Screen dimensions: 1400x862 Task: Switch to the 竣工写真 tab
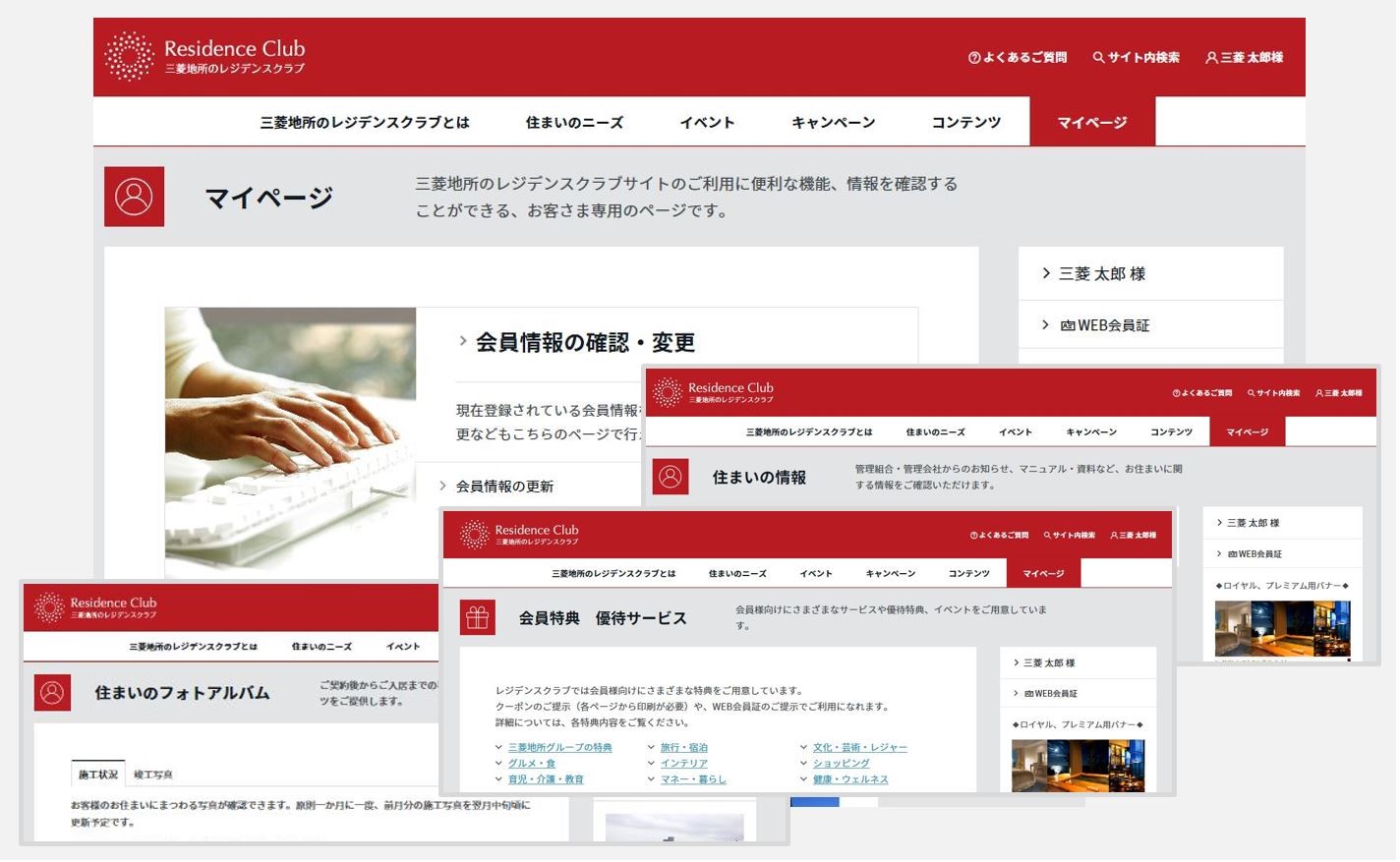click(x=152, y=775)
